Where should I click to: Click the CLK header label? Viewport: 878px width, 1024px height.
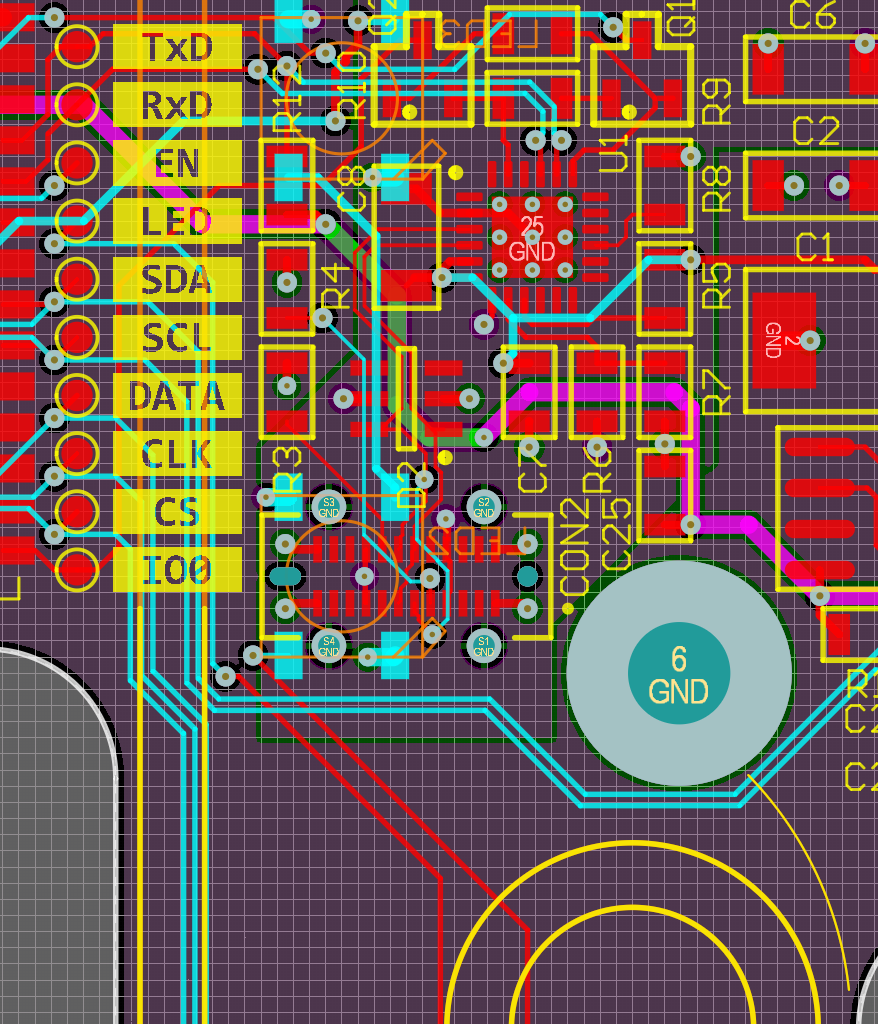click(x=177, y=454)
